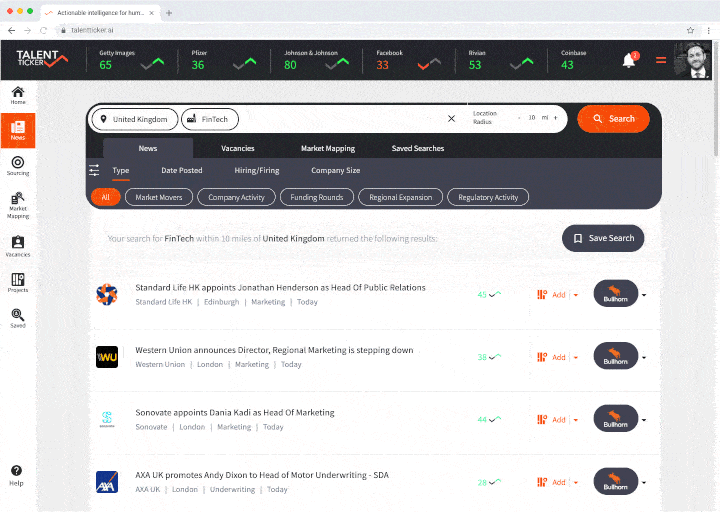The image size is (720, 512).
Task: Remove the United Kingdom location chip
Action: coord(135,119)
